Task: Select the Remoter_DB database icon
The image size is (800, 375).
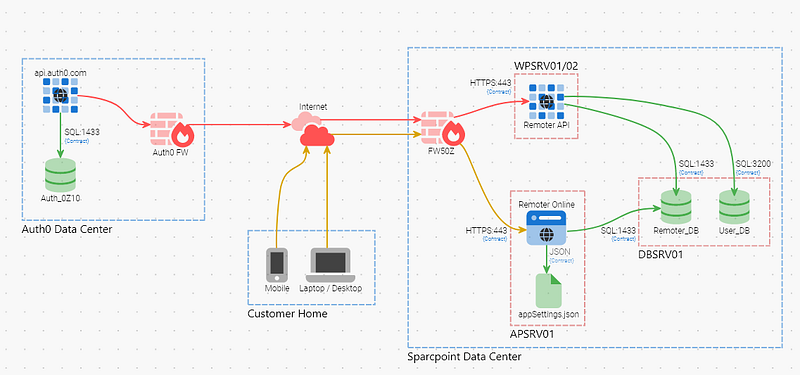Action: [x=676, y=208]
